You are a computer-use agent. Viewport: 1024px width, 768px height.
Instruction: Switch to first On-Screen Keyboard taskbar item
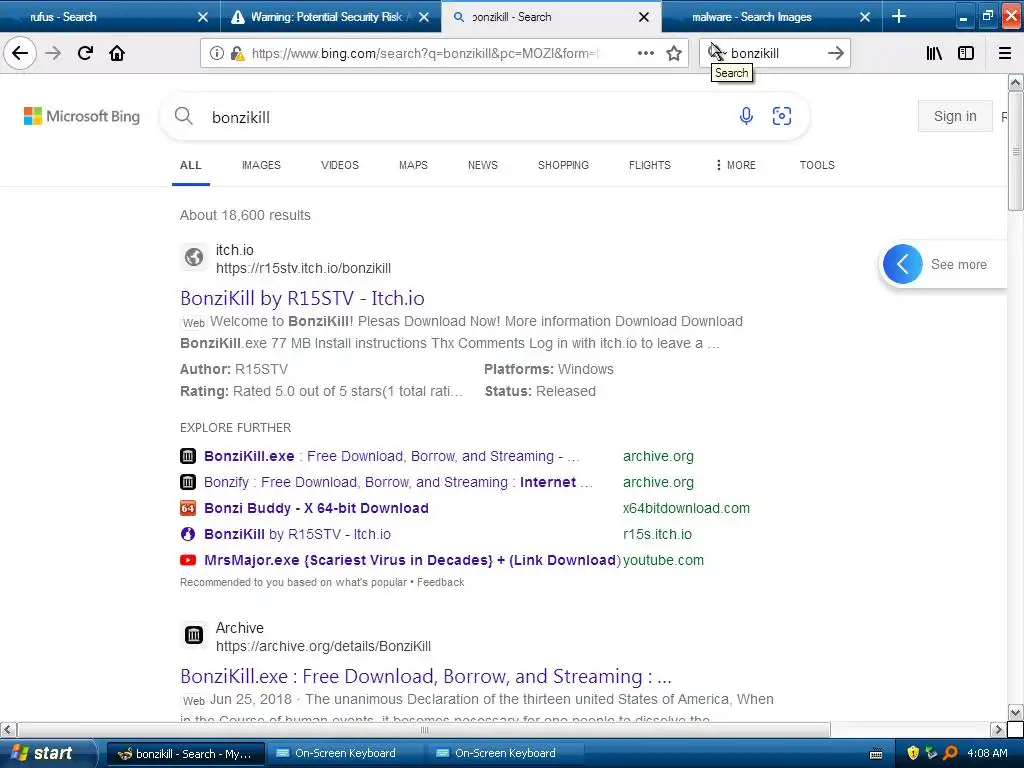point(345,753)
